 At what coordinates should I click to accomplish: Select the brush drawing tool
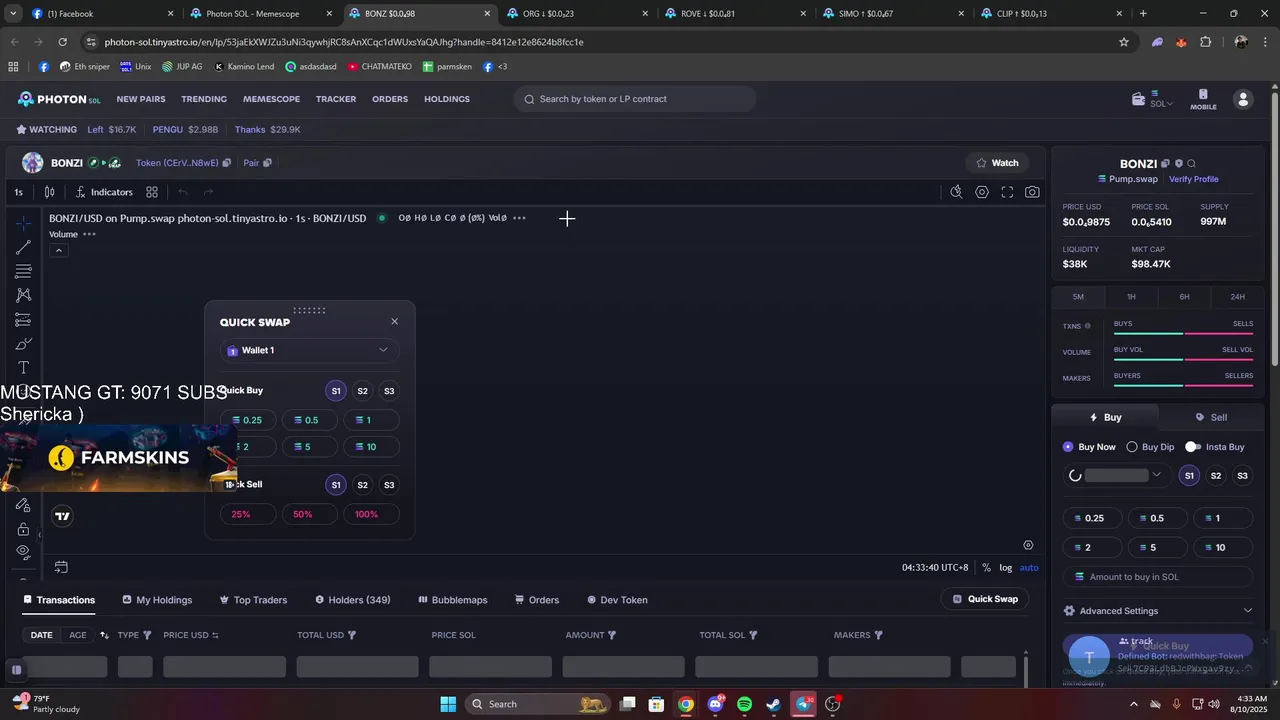pyautogui.click(x=23, y=344)
